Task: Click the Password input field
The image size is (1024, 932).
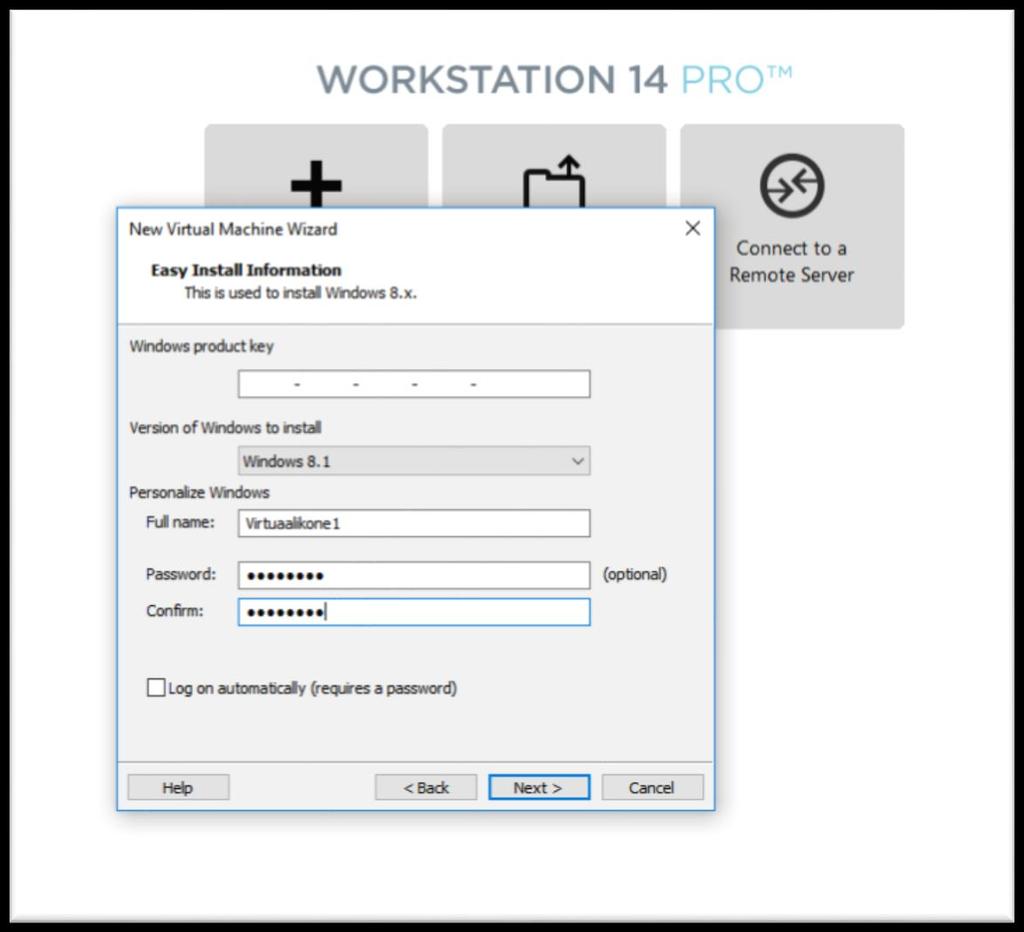Action: click(414, 575)
